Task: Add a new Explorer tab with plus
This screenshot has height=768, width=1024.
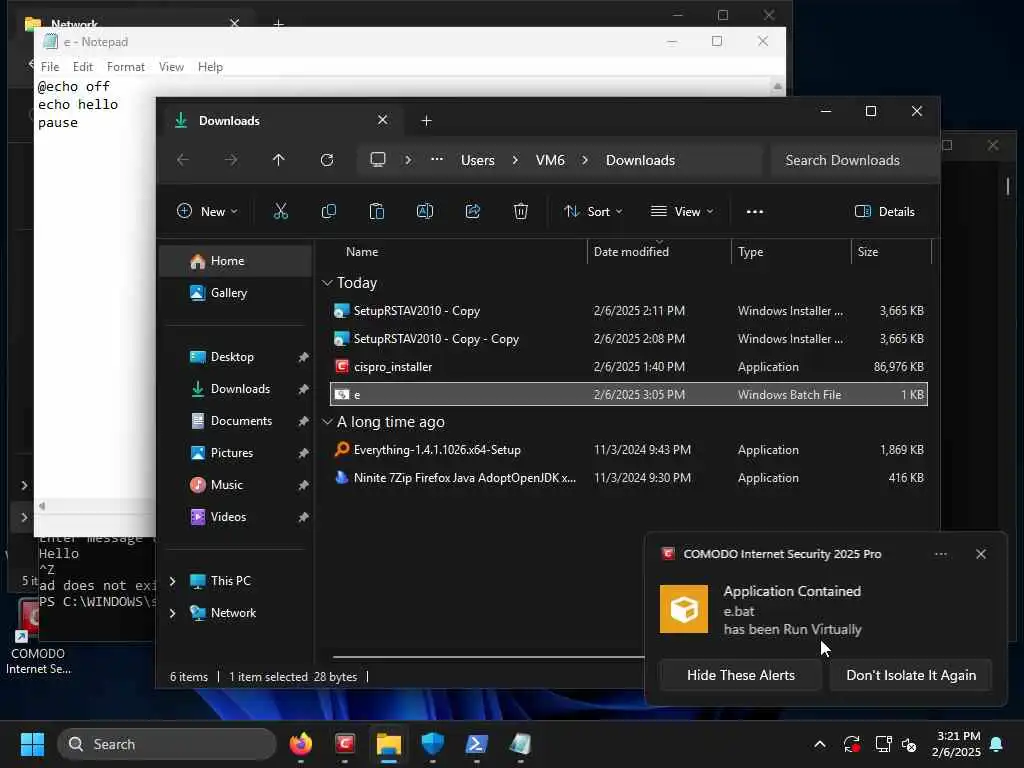Action: coord(426,121)
